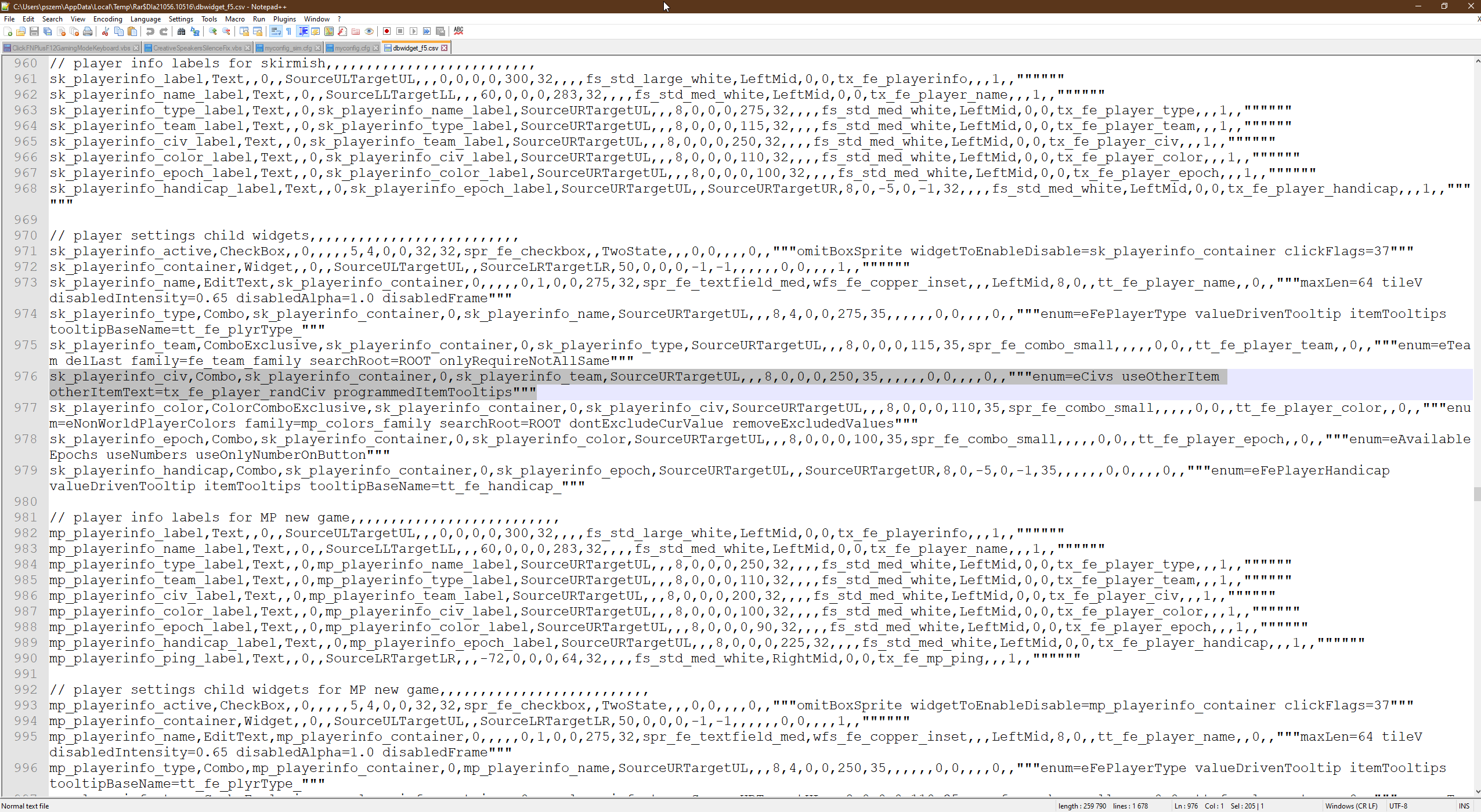
Task: Open the Edit menu
Action: (x=28, y=19)
